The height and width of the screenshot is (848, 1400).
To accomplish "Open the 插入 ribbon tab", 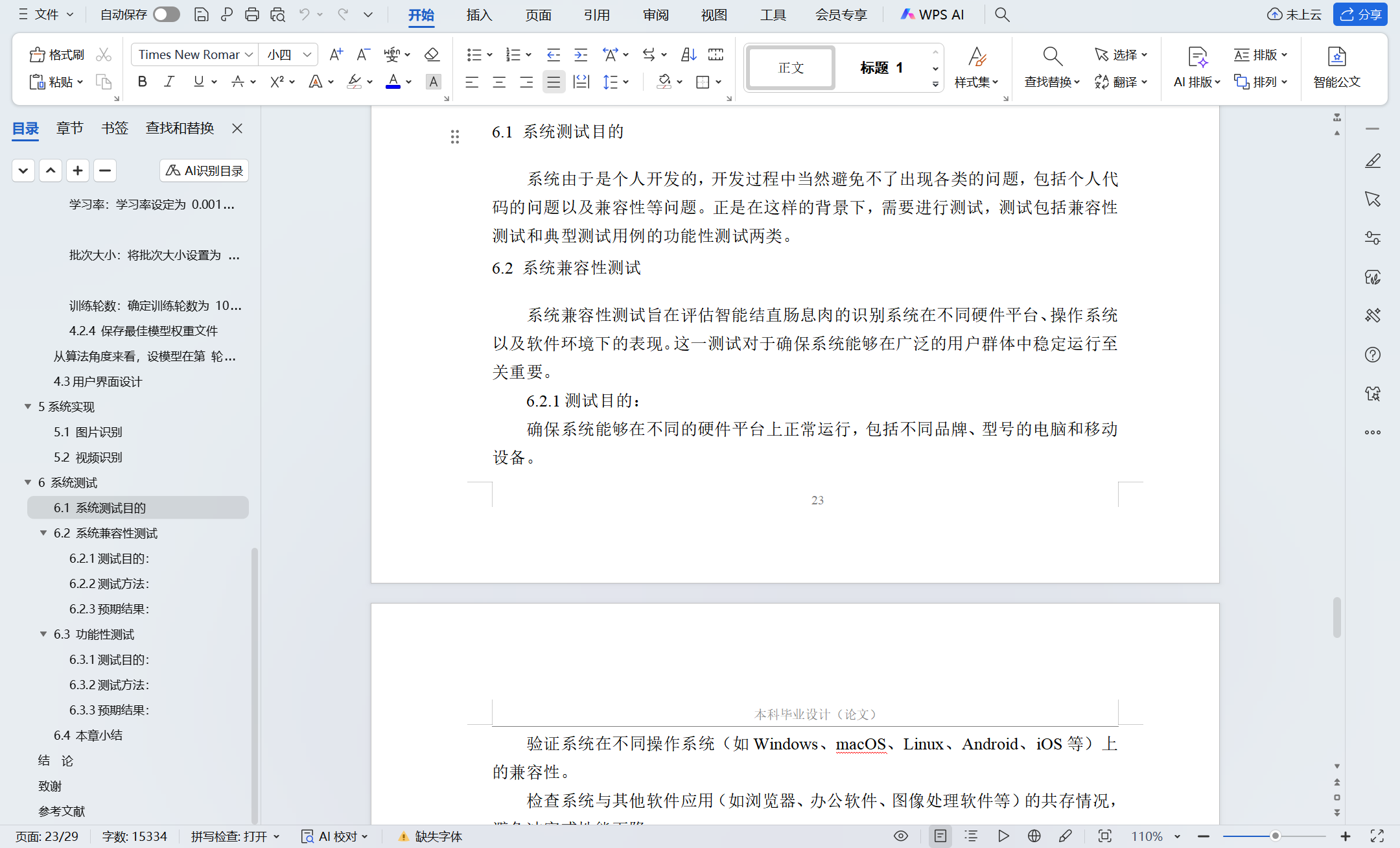I will tap(479, 14).
